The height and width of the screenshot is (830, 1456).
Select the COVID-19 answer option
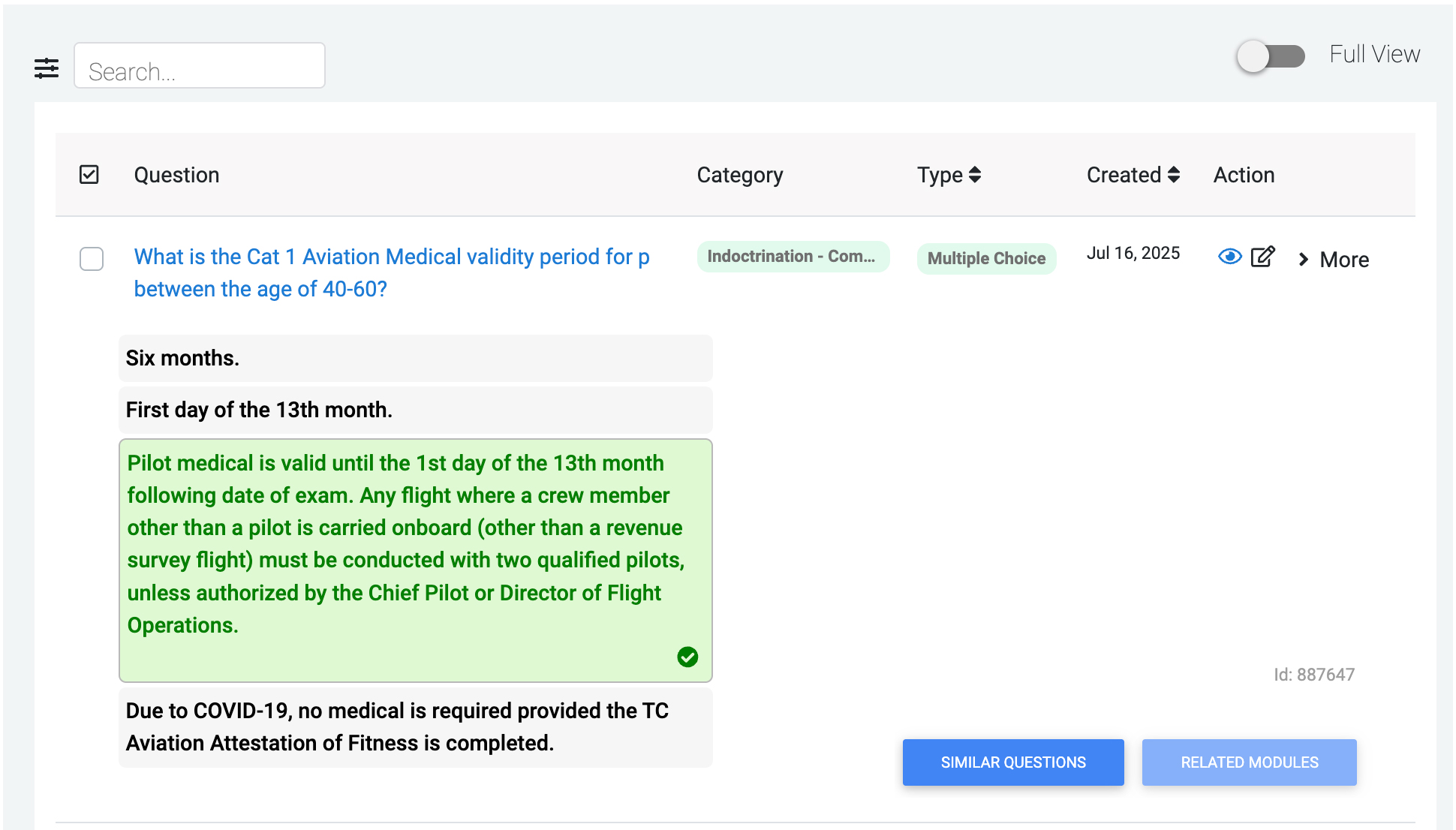coord(415,726)
